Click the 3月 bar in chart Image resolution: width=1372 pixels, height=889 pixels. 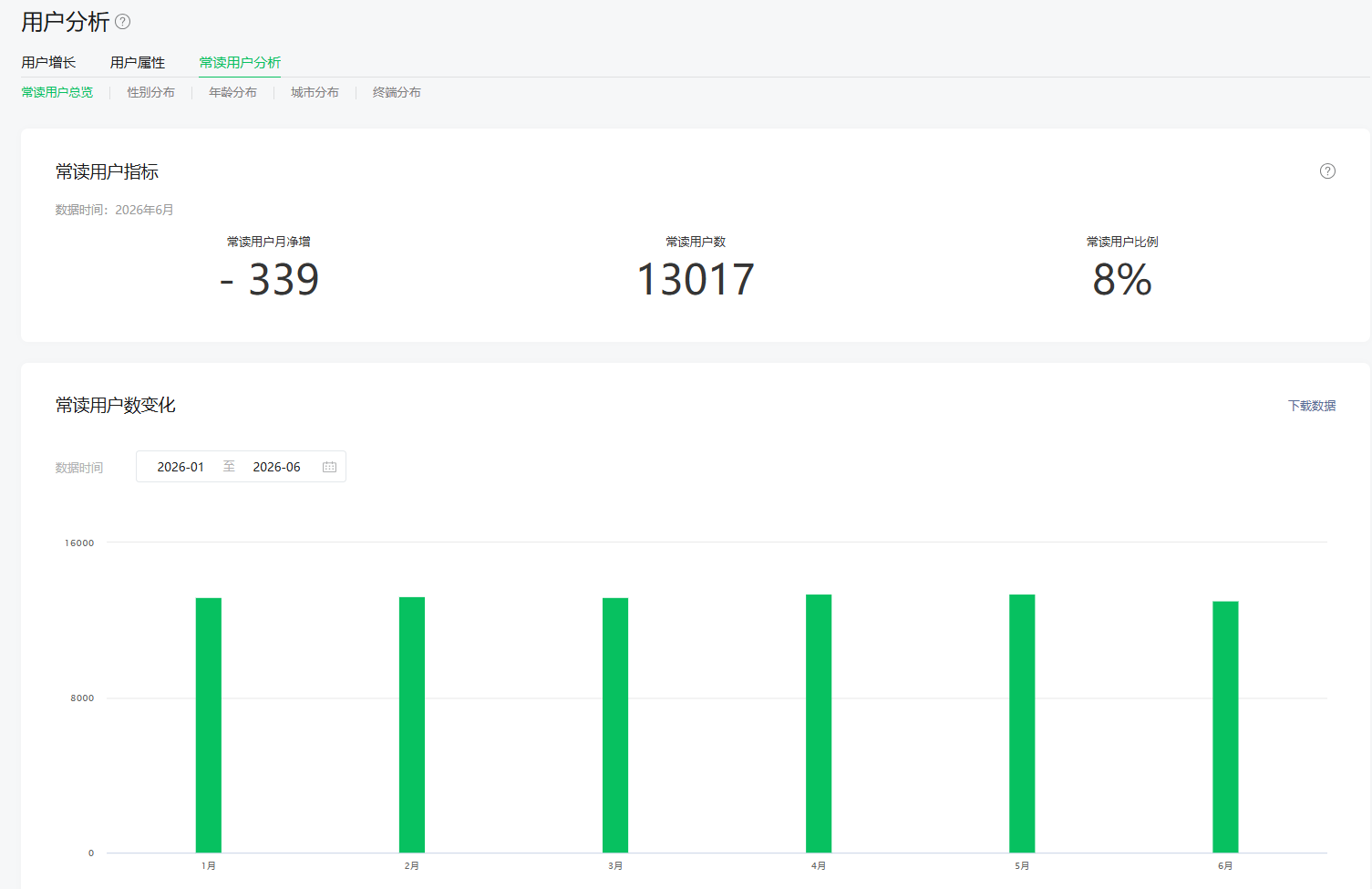tap(615, 725)
